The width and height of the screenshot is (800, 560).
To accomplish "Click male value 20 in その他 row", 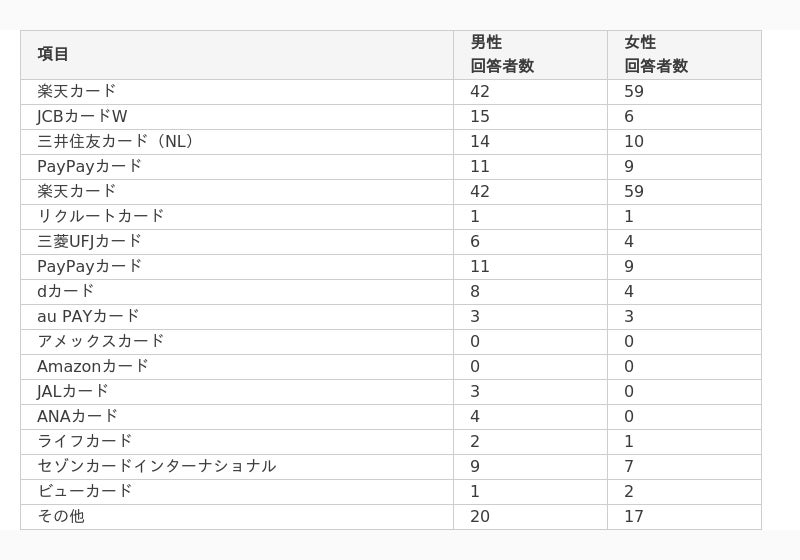I will tap(480, 516).
